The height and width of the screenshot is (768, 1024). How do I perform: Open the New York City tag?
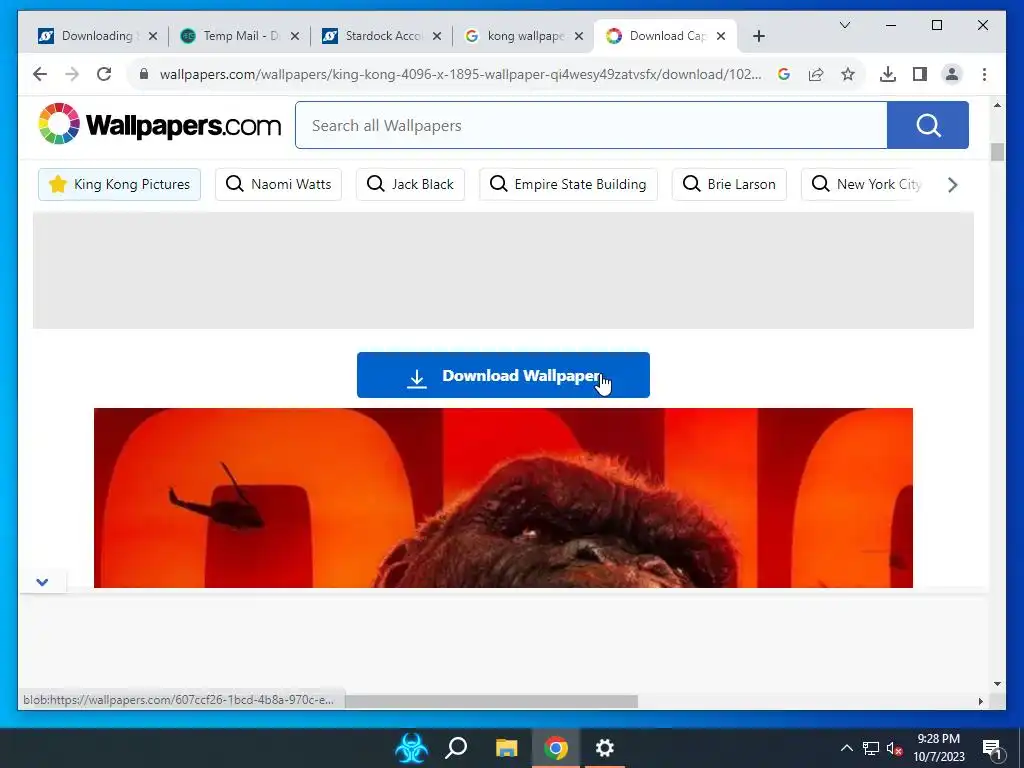point(866,184)
